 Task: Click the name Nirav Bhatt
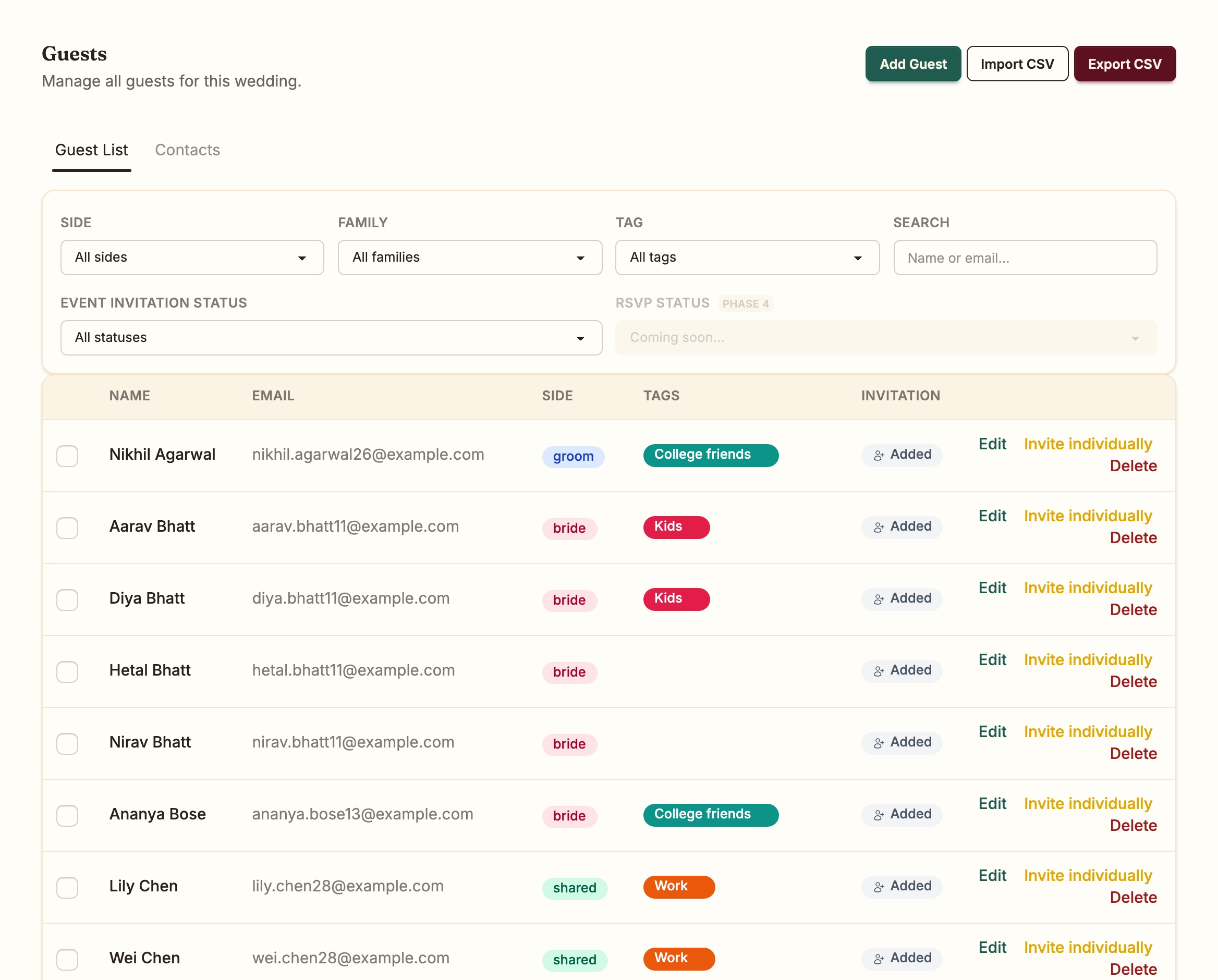pyautogui.click(x=150, y=743)
